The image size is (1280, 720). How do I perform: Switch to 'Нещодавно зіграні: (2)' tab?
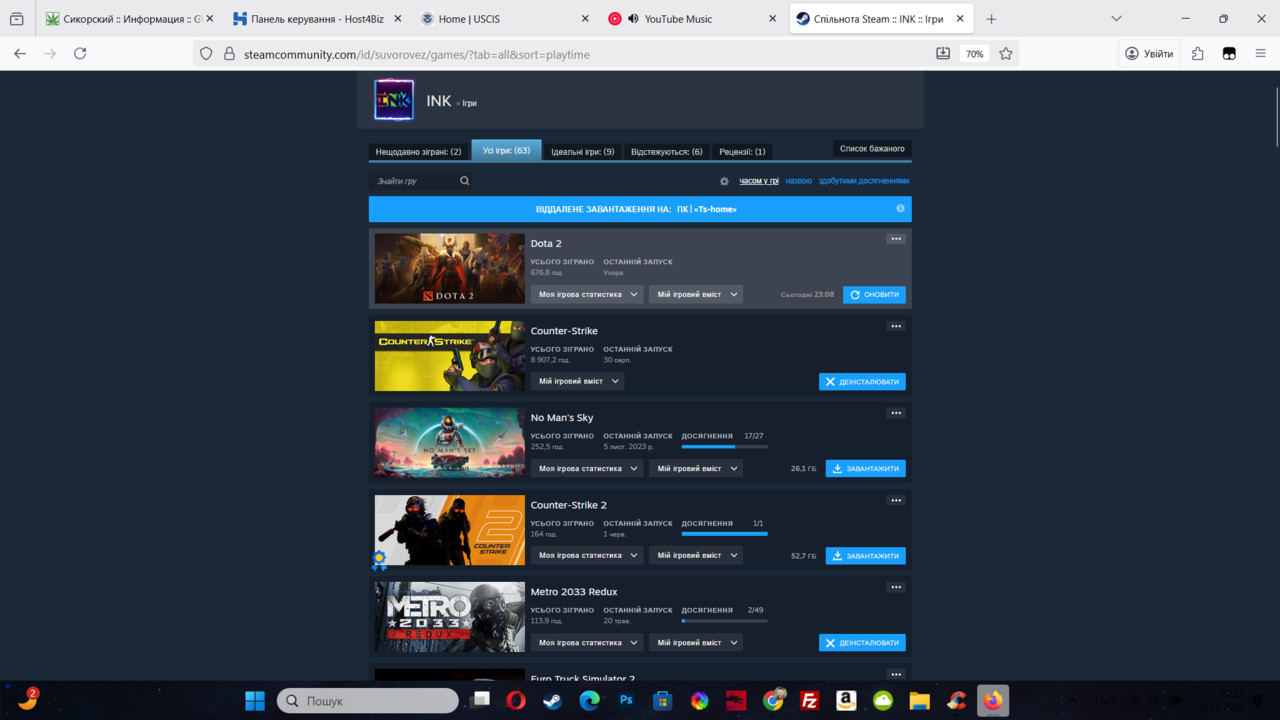(x=419, y=152)
